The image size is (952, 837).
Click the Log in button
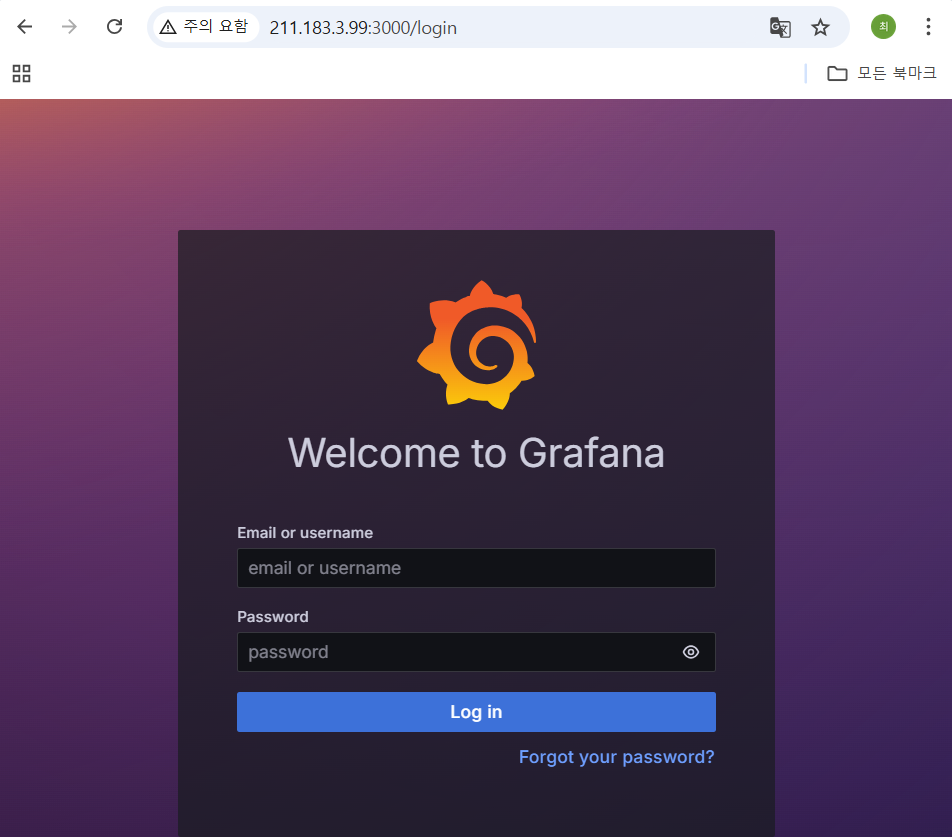[x=476, y=712]
